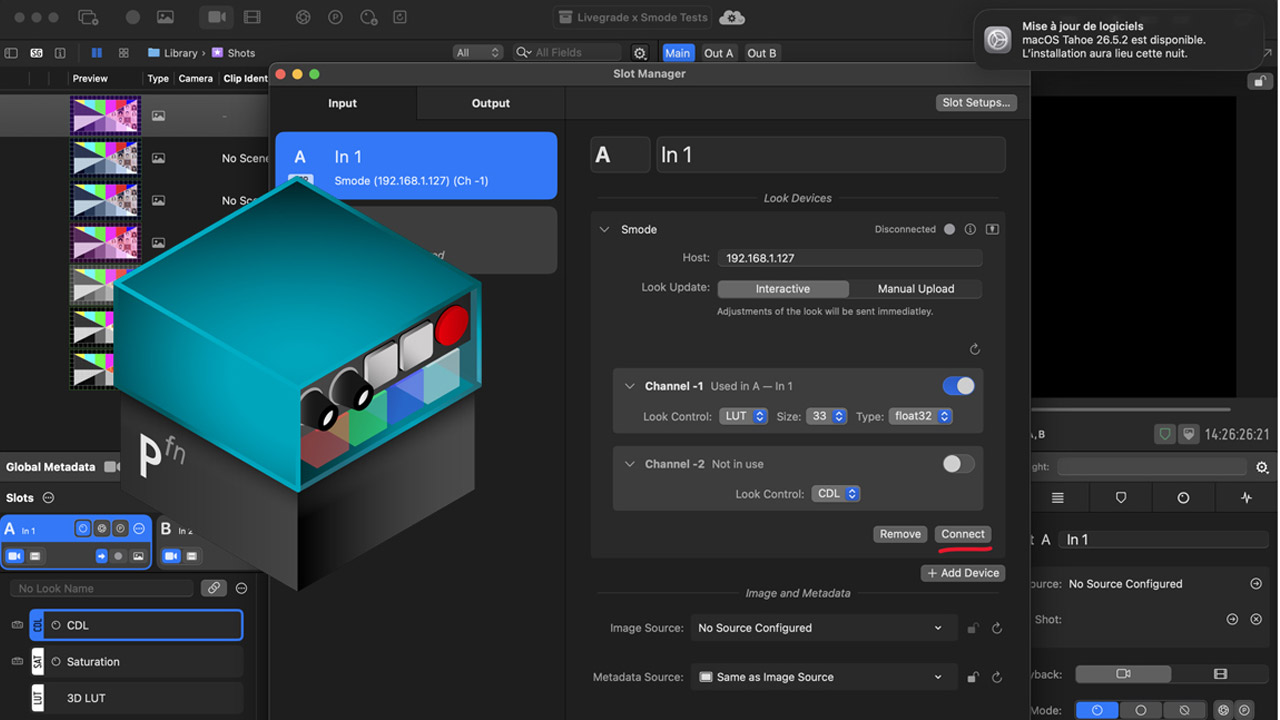Click the aperture icon in top toolbar
This screenshot has height=720, width=1280.
pyautogui.click(x=303, y=17)
